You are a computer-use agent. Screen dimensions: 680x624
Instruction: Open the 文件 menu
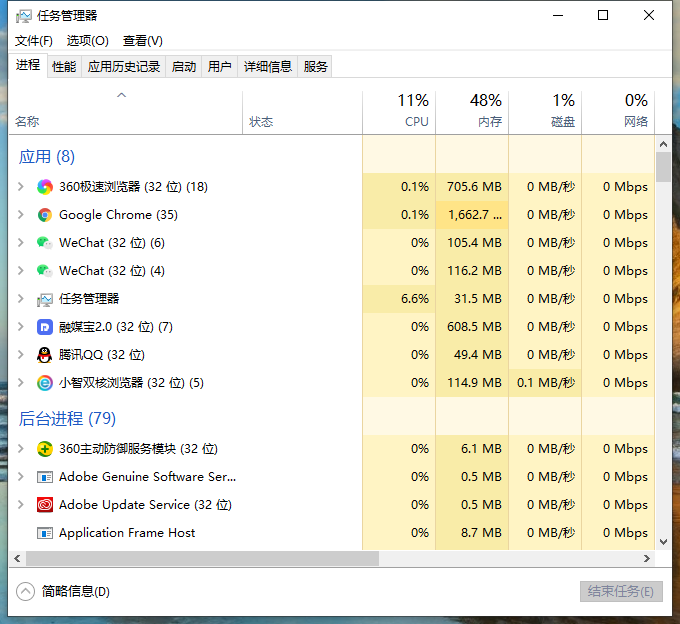coord(34,41)
